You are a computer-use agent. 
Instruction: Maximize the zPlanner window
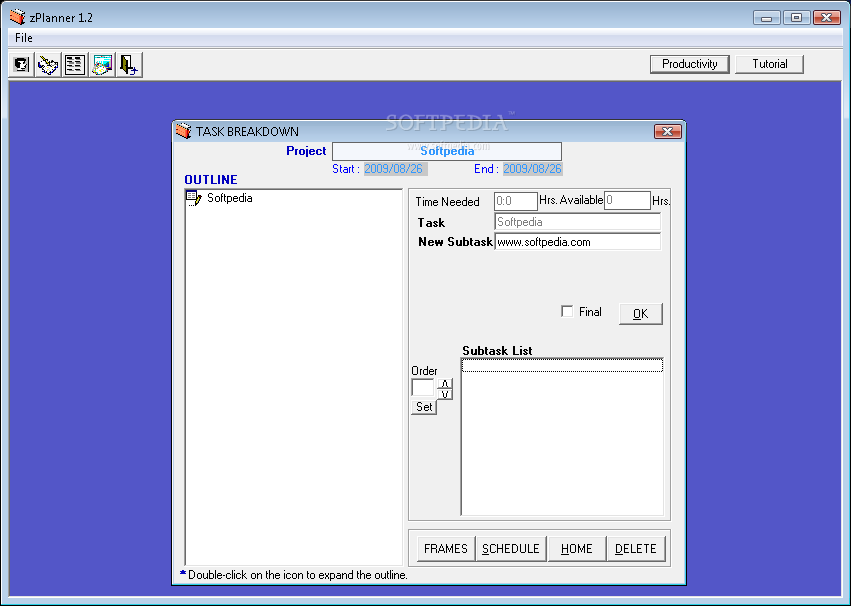pyautogui.click(x=796, y=18)
